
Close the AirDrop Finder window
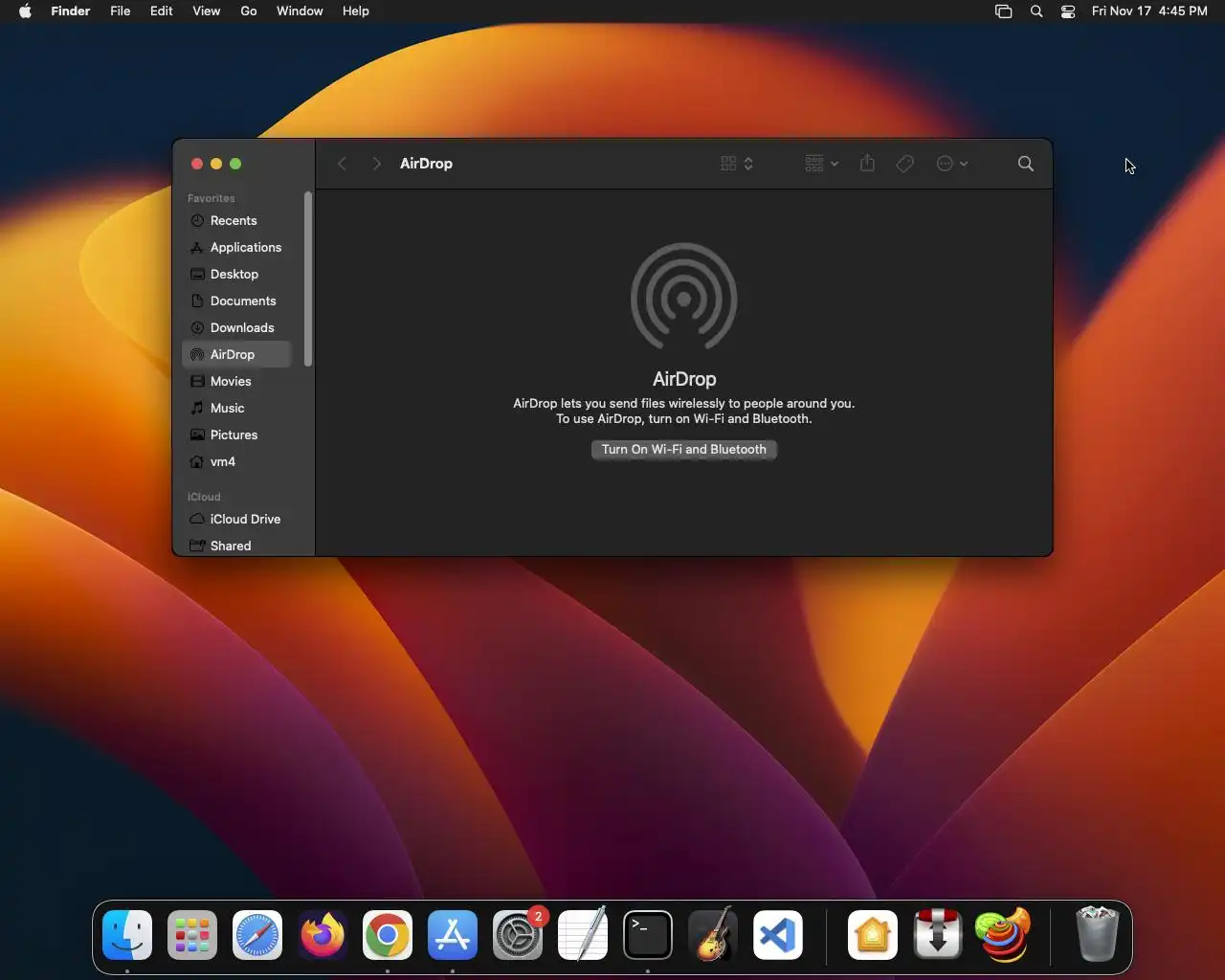pos(197,164)
